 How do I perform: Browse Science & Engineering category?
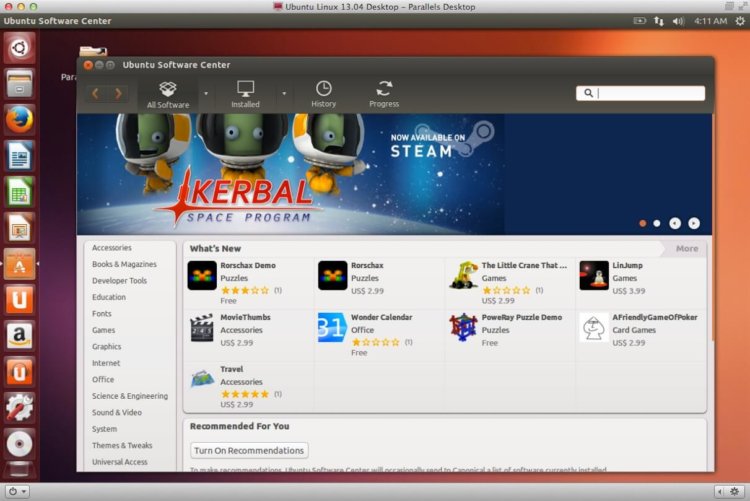[x=130, y=396]
